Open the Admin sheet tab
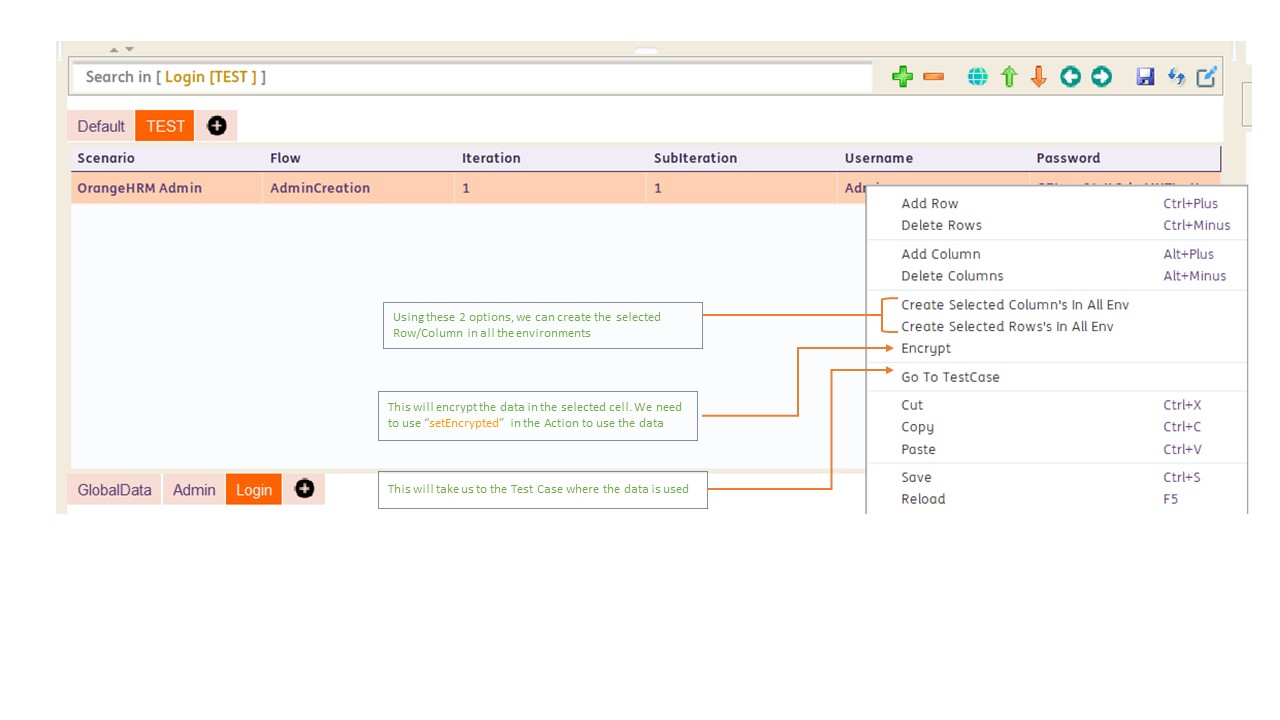 tap(194, 490)
